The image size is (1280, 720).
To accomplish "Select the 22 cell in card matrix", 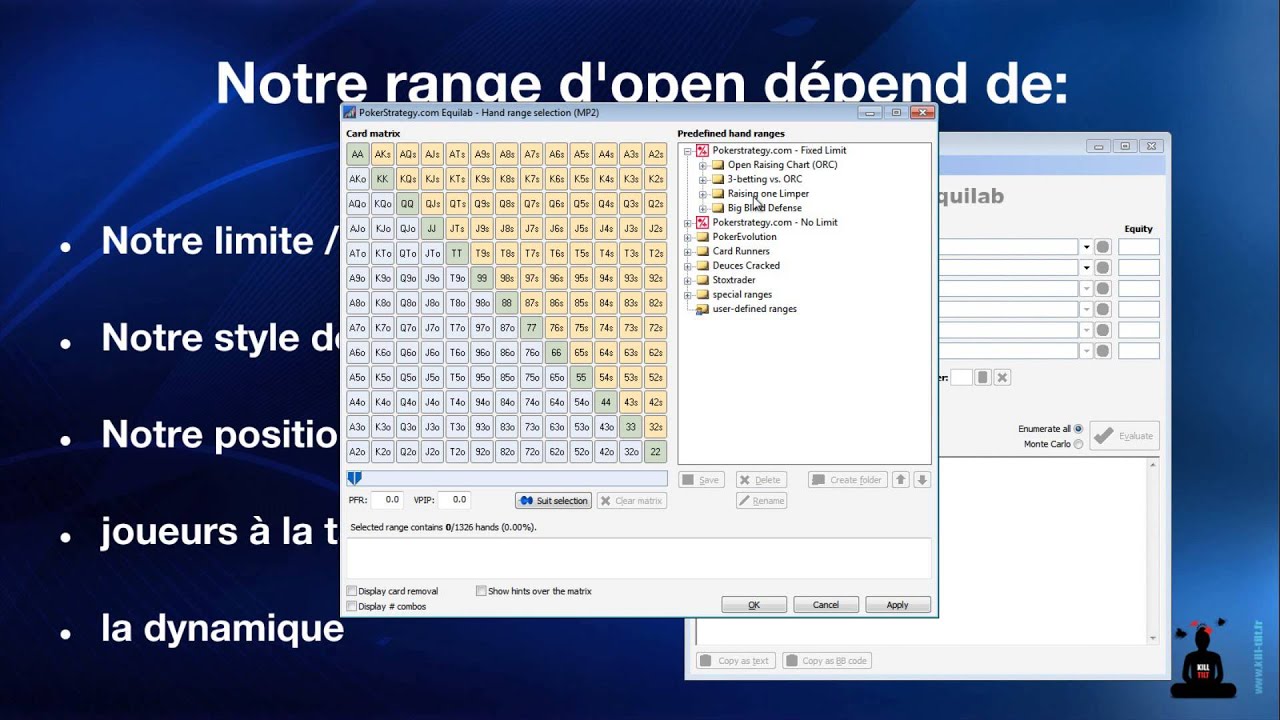I will (x=655, y=452).
